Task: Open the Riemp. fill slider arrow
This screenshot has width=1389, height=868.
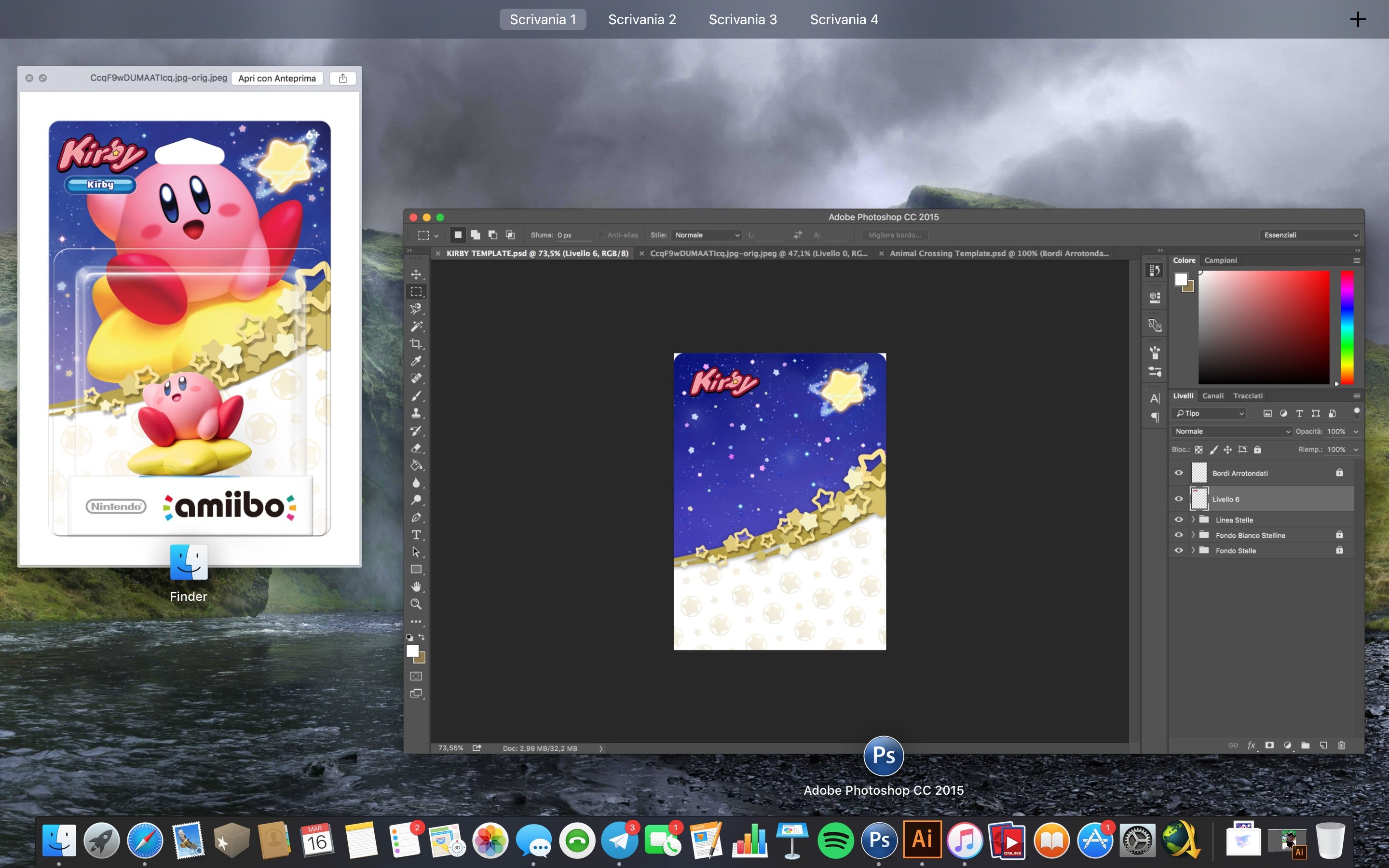Action: point(1356,449)
